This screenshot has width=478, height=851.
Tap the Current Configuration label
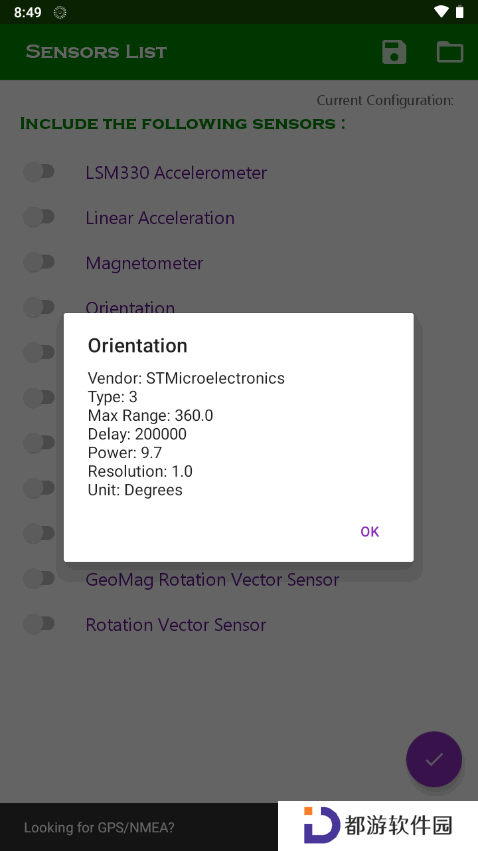tap(385, 100)
